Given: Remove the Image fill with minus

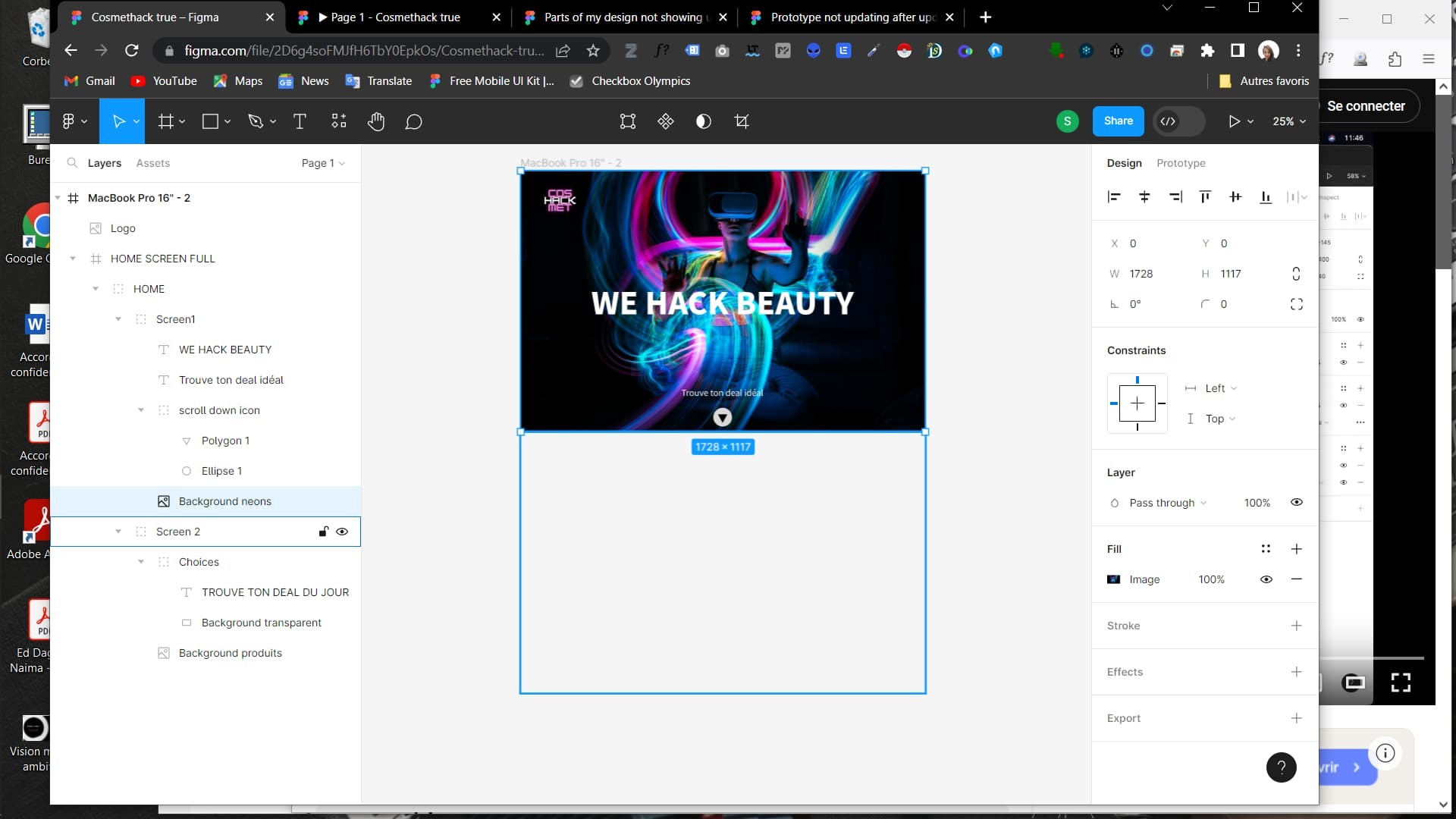Looking at the screenshot, I should coord(1297,579).
